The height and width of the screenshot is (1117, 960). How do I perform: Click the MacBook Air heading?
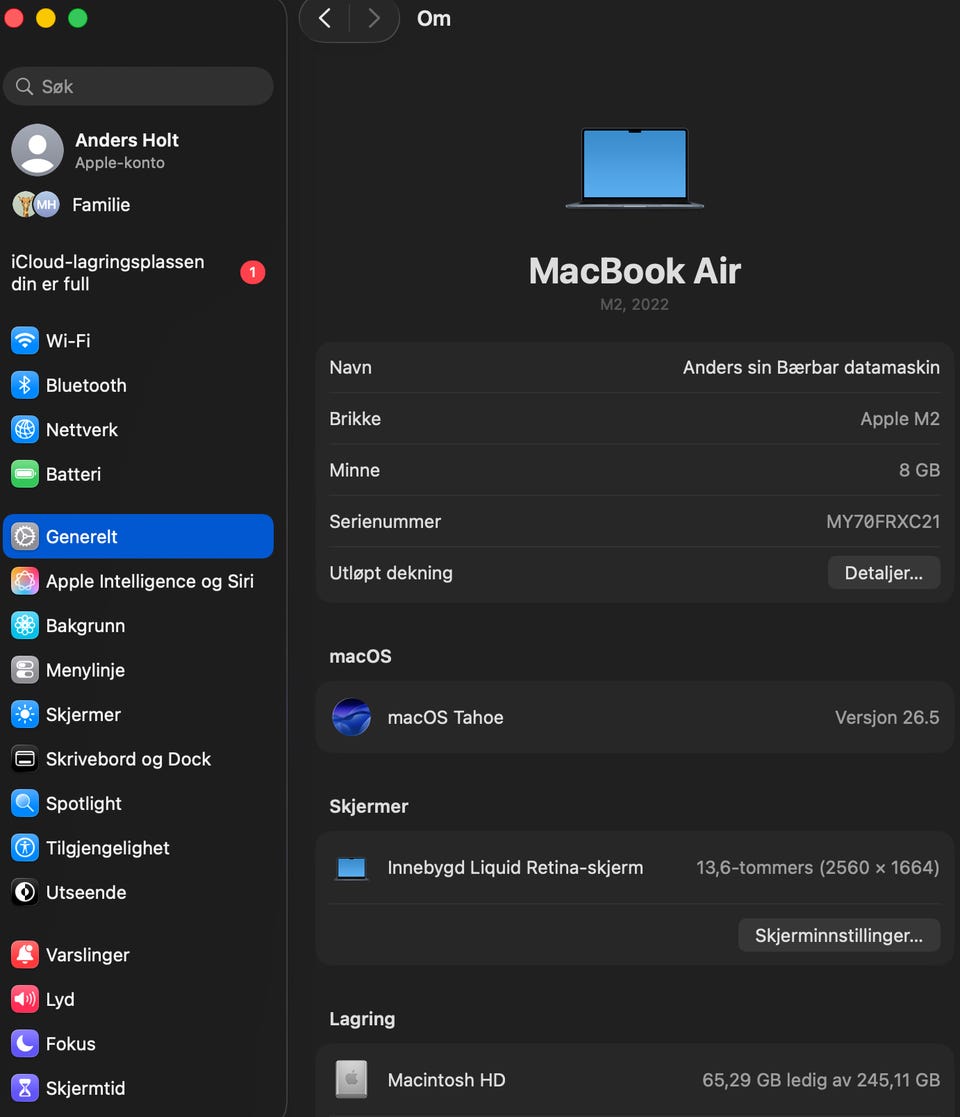pyautogui.click(x=635, y=271)
